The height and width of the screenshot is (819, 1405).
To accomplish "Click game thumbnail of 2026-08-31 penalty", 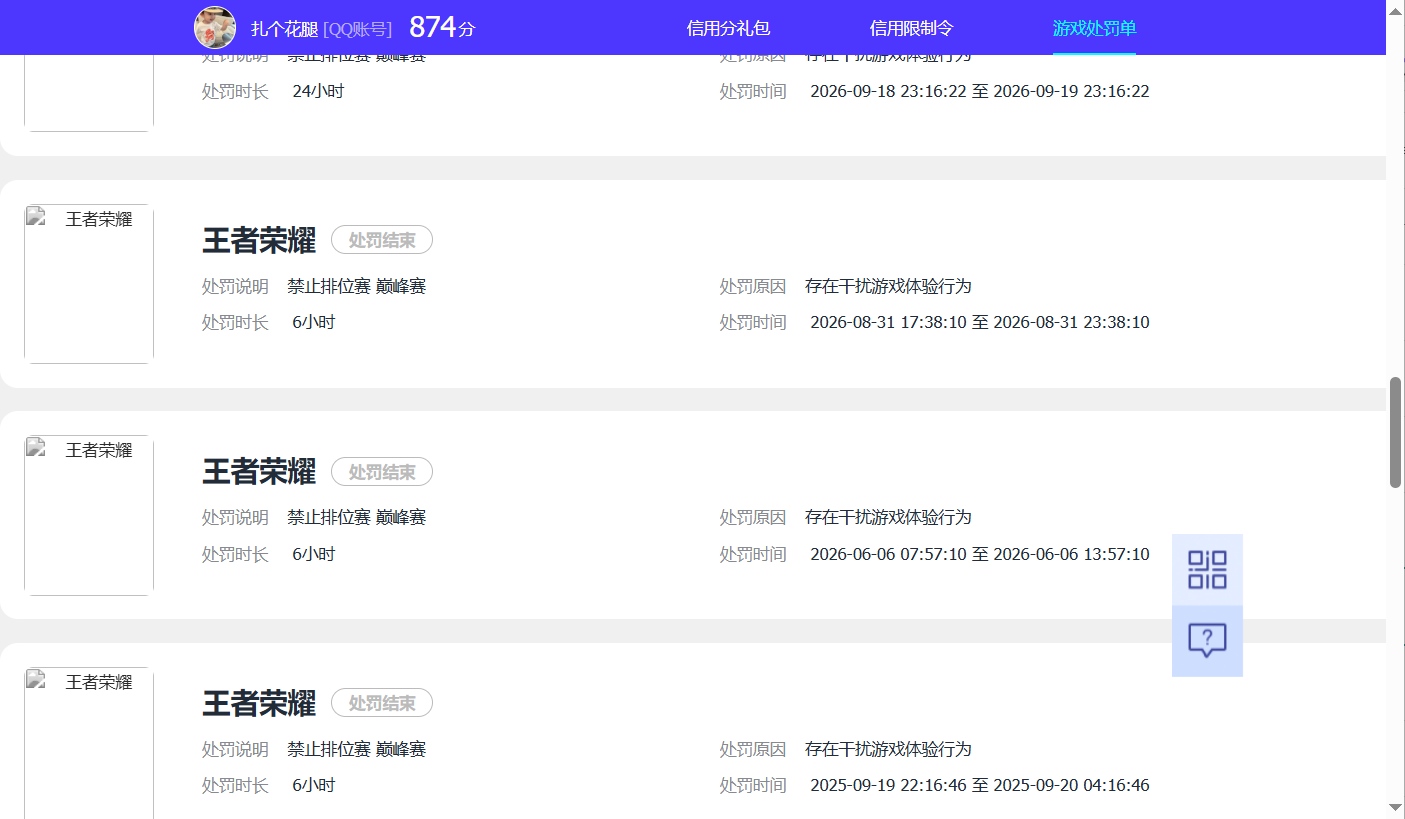I will (89, 284).
